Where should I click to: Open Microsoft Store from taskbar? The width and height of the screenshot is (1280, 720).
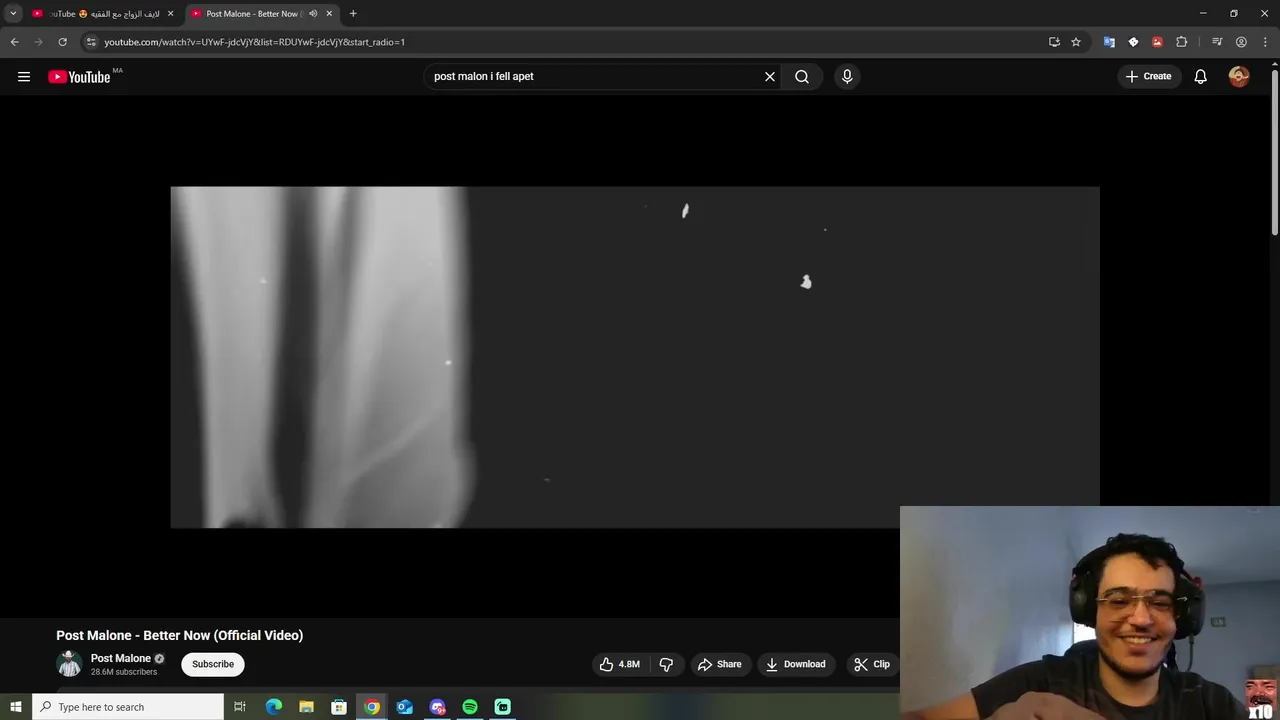(339, 707)
